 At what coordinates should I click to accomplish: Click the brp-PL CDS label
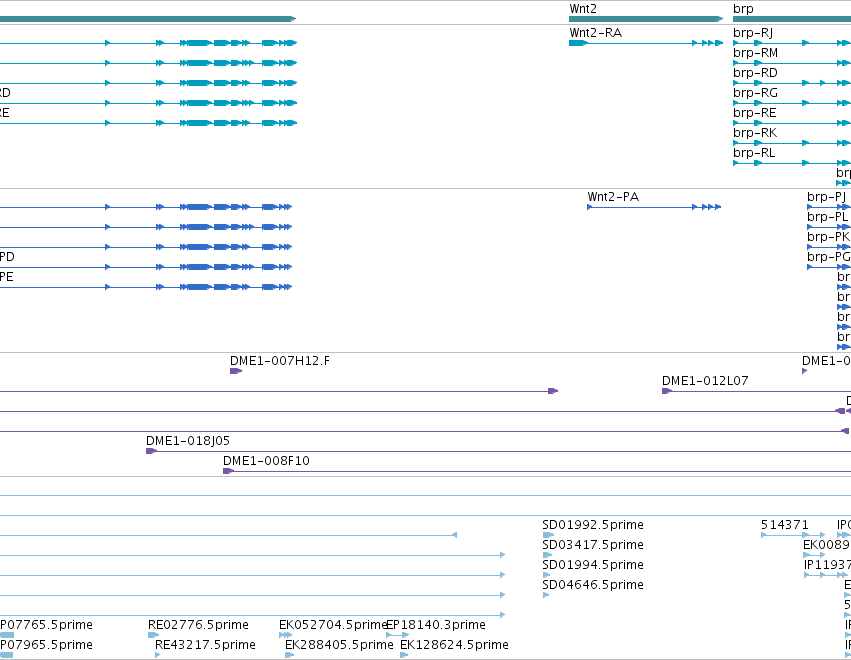tap(827, 217)
